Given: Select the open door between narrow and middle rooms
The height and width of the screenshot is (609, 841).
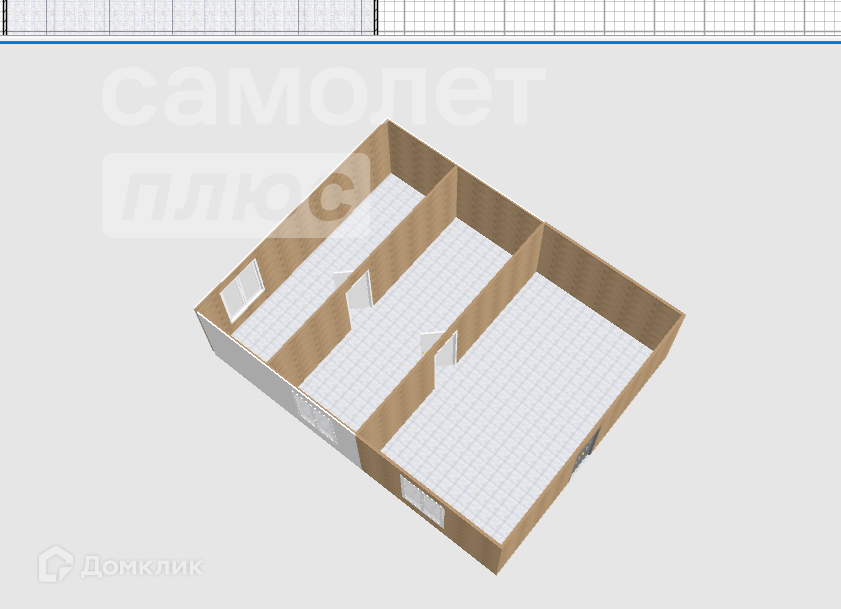Looking at the screenshot, I should click(x=354, y=290).
